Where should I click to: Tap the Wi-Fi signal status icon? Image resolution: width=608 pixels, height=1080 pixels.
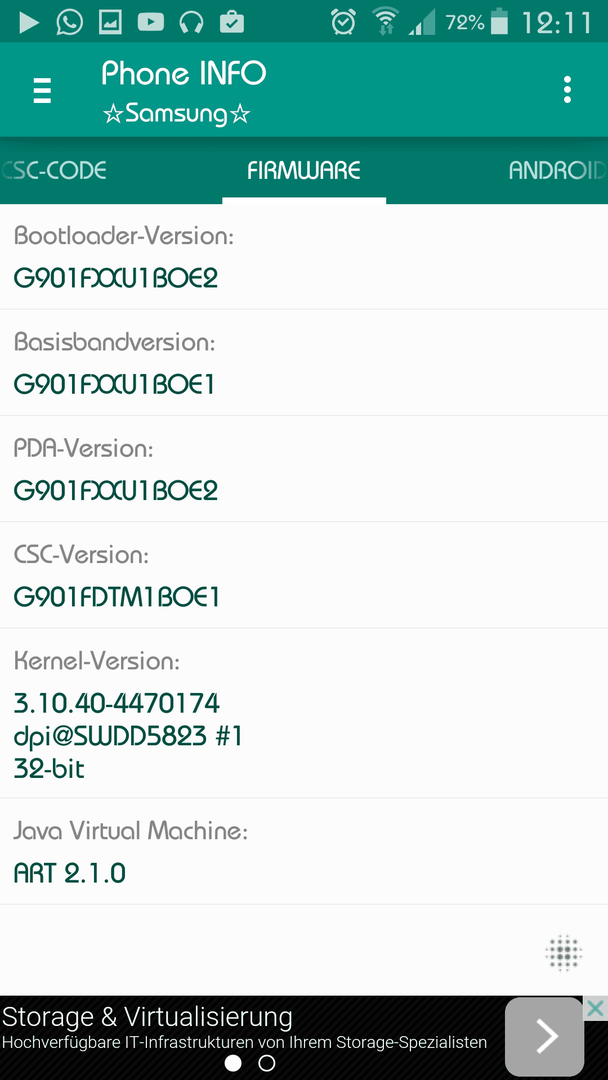(x=385, y=23)
